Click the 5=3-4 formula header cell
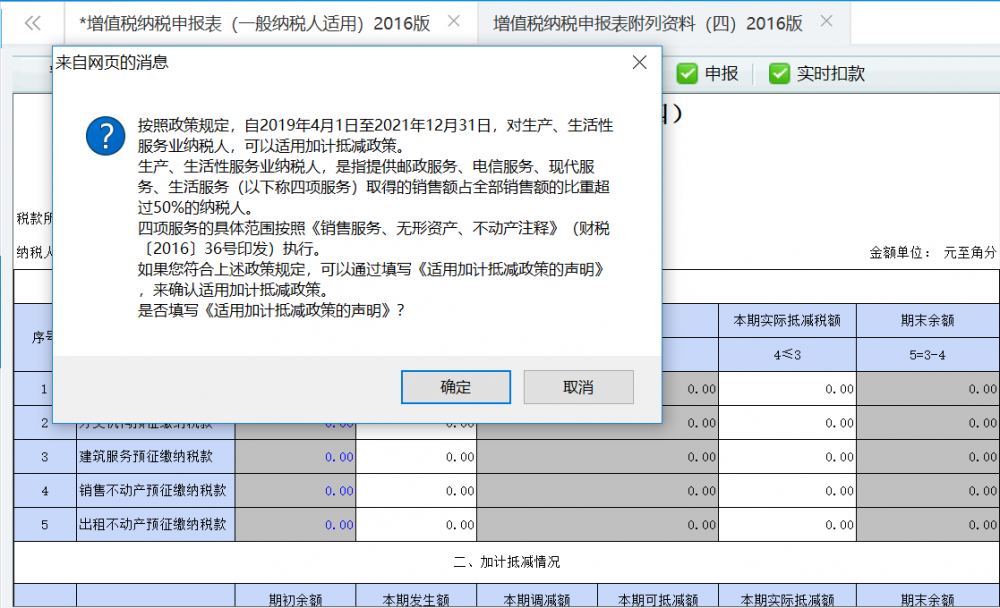The width and height of the screenshot is (1000, 608). pos(926,355)
